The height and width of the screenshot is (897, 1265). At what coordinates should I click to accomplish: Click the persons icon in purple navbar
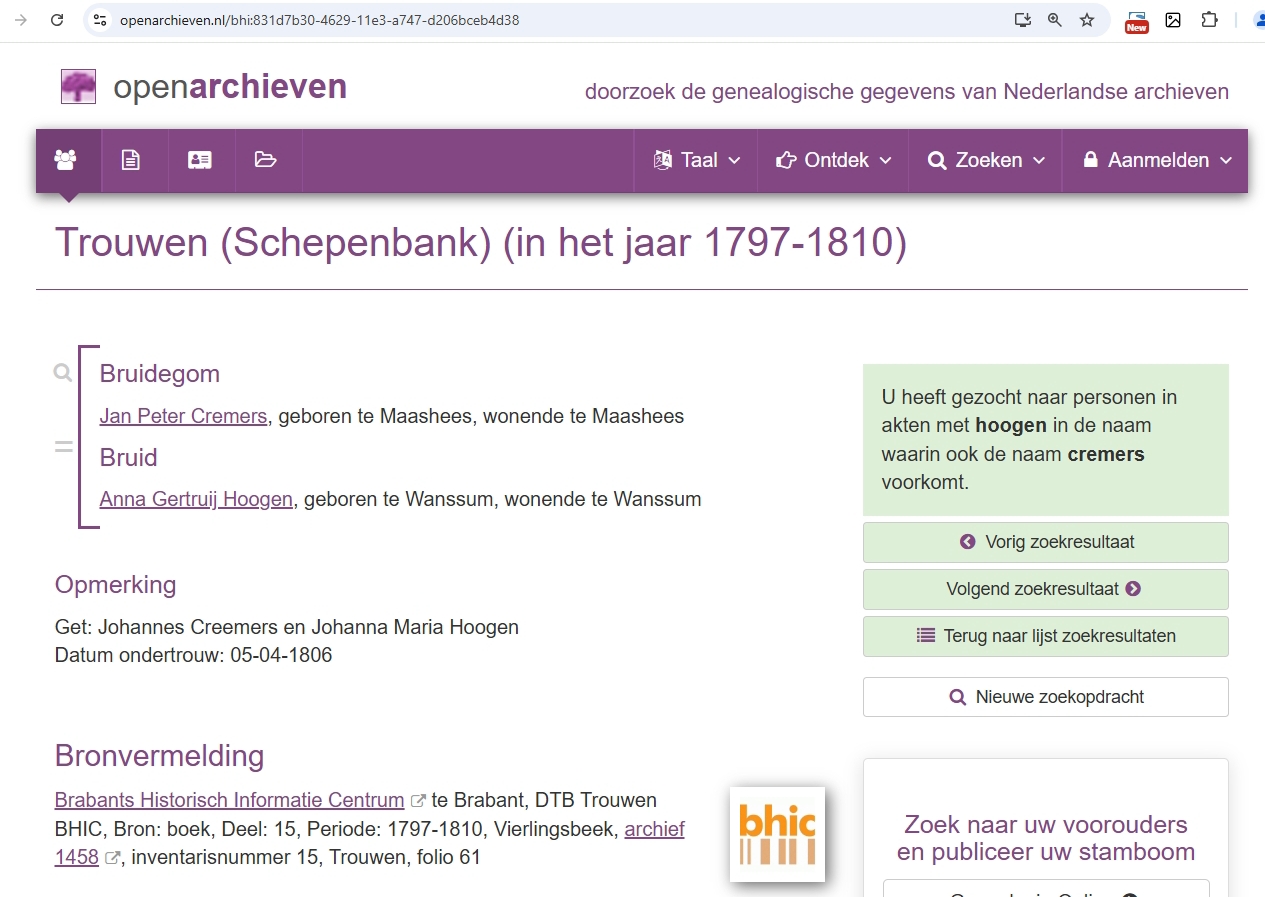(x=66, y=160)
